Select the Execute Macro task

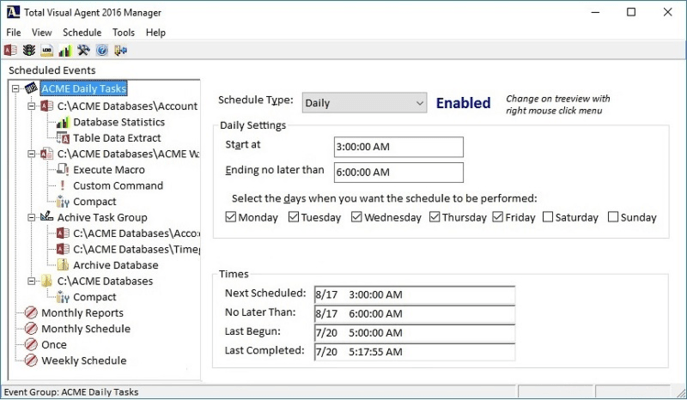[x=108, y=170]
